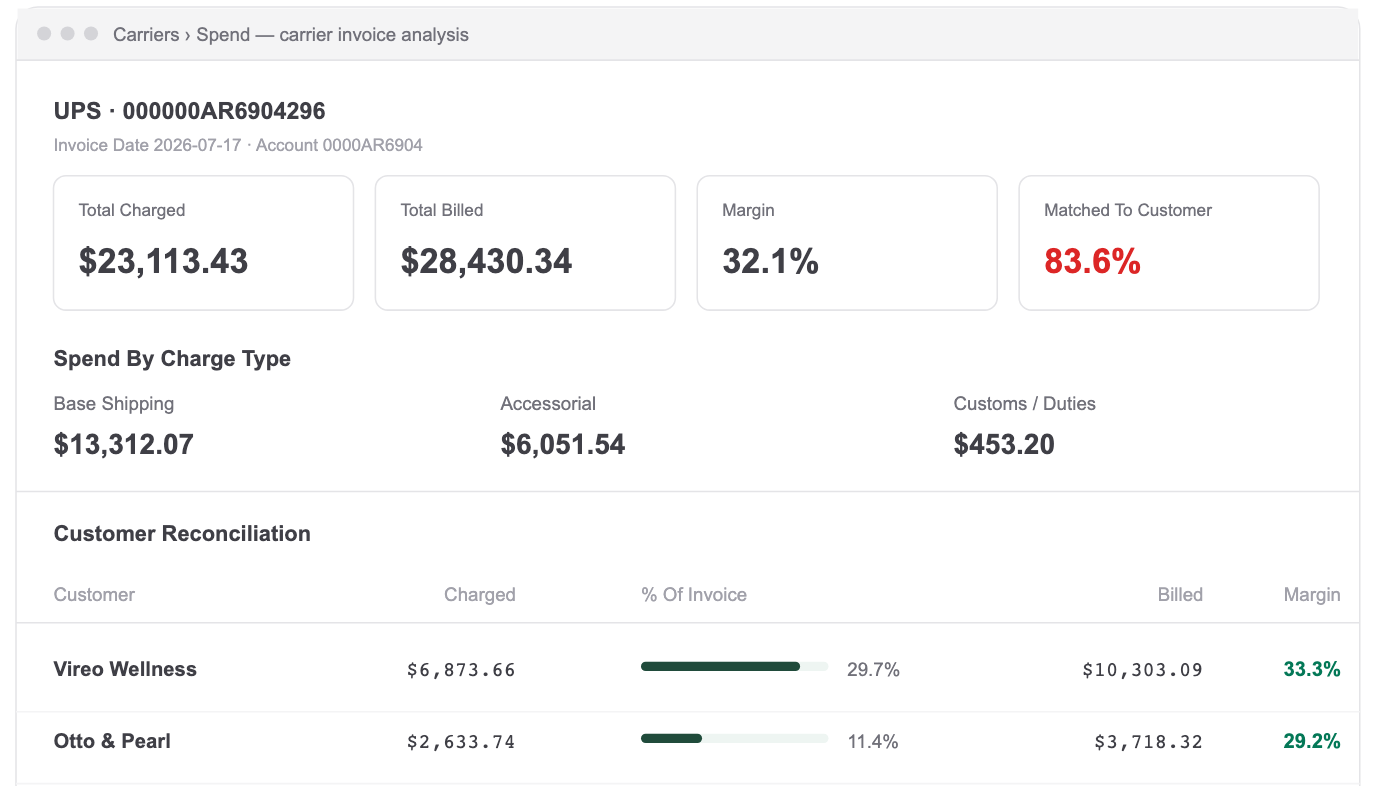Click the 29.7% invoice share value
This screenshot has width=1376, height=786.
click(873, 670)
